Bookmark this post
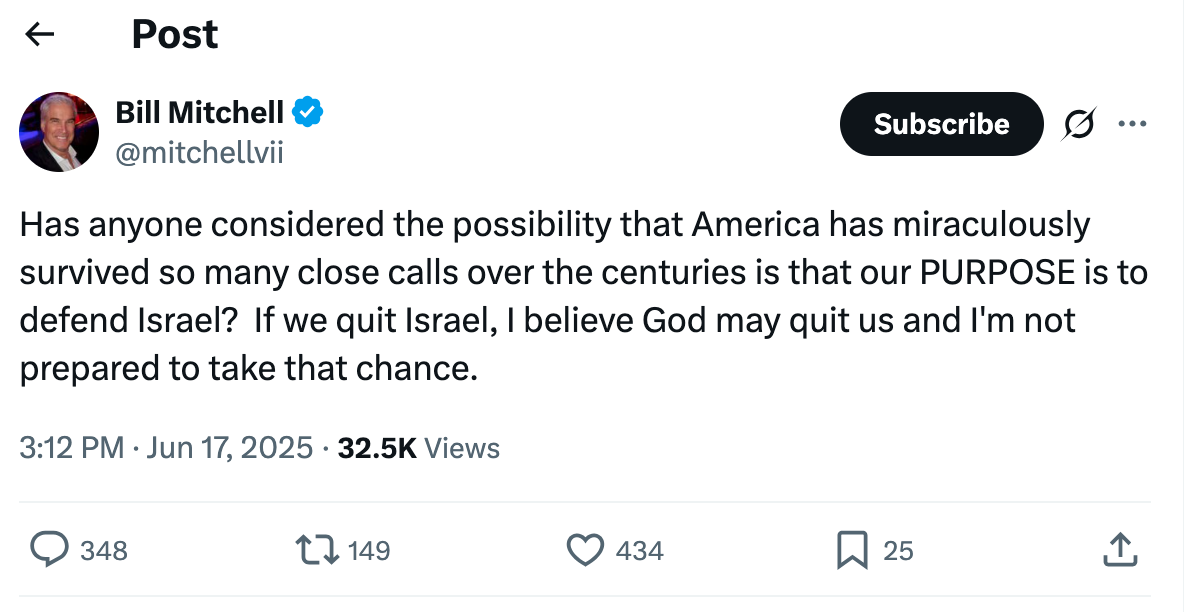The height and width of the screenshot is (612, 1184). click(852, 550)
